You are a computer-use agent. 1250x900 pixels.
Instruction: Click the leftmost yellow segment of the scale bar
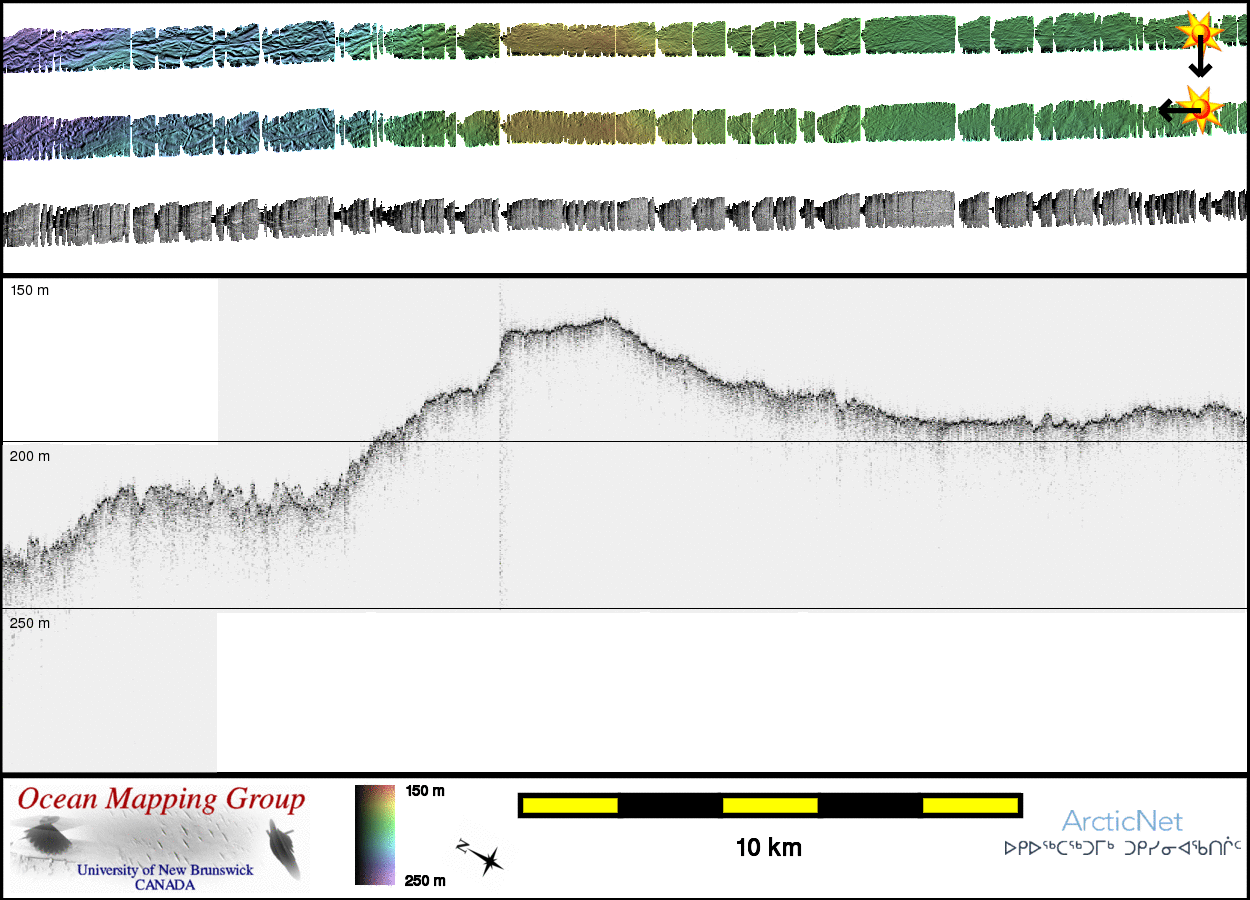(x=570, y=805)
